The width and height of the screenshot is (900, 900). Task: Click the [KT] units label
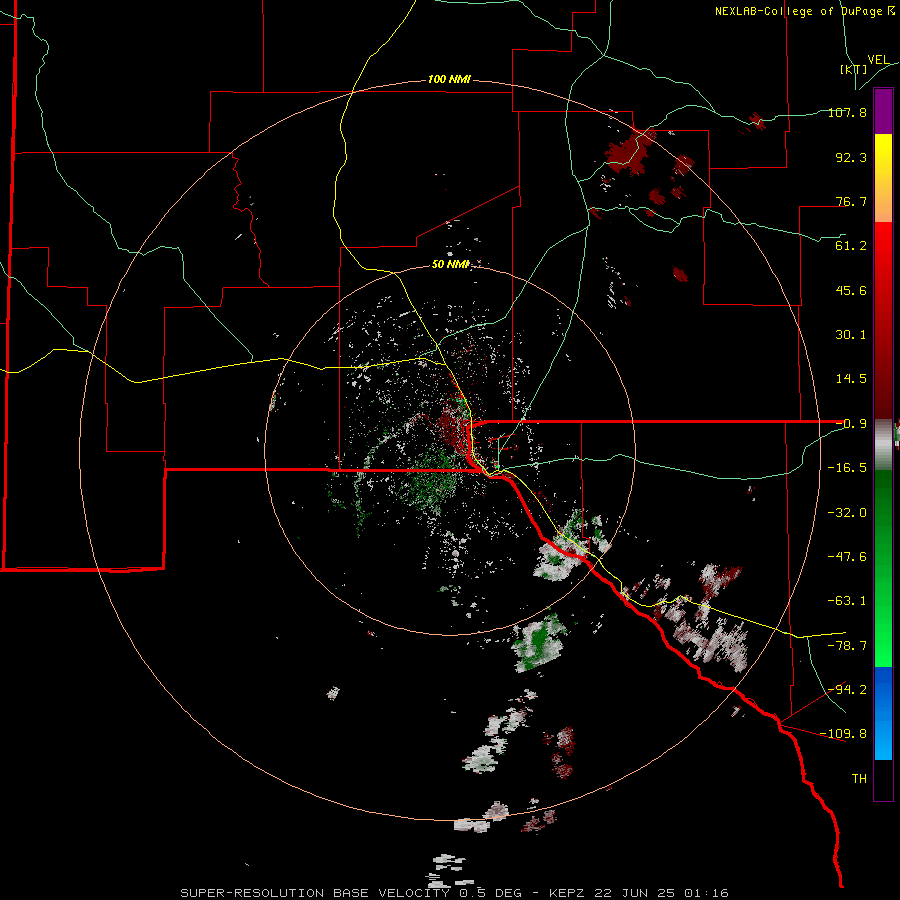point(854,69)
